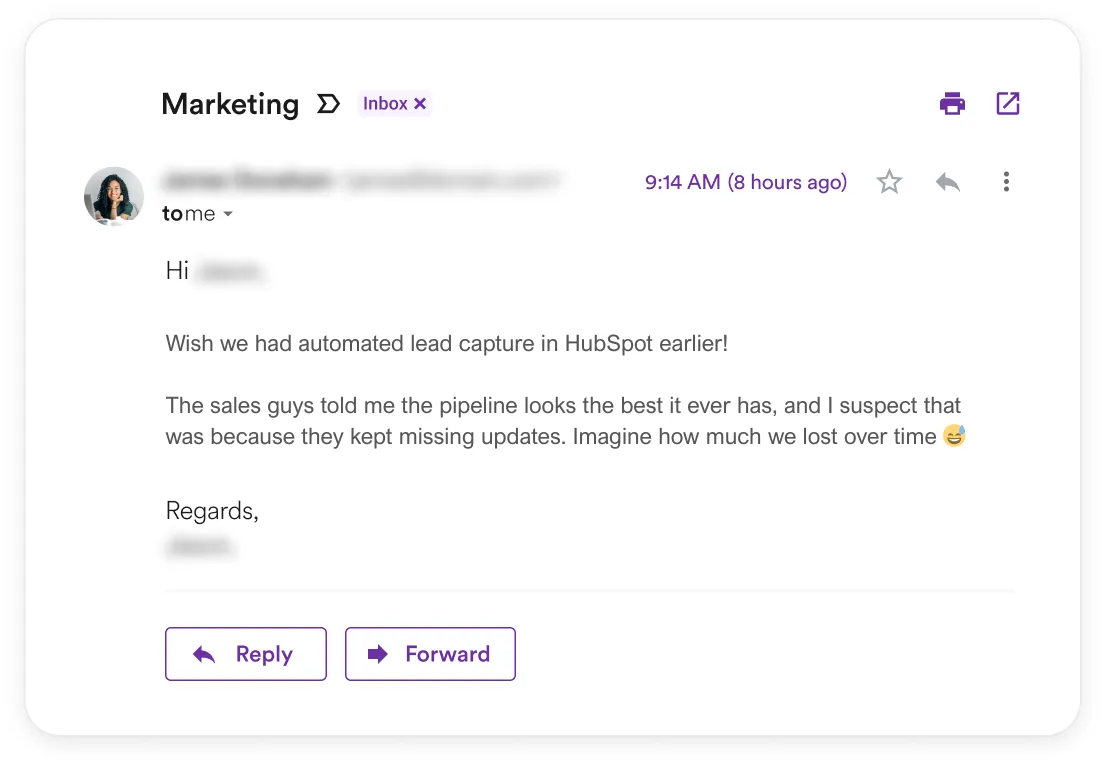Click the sweat-smile emoji in the message
1106x767 pixels.
coord(954,436)
